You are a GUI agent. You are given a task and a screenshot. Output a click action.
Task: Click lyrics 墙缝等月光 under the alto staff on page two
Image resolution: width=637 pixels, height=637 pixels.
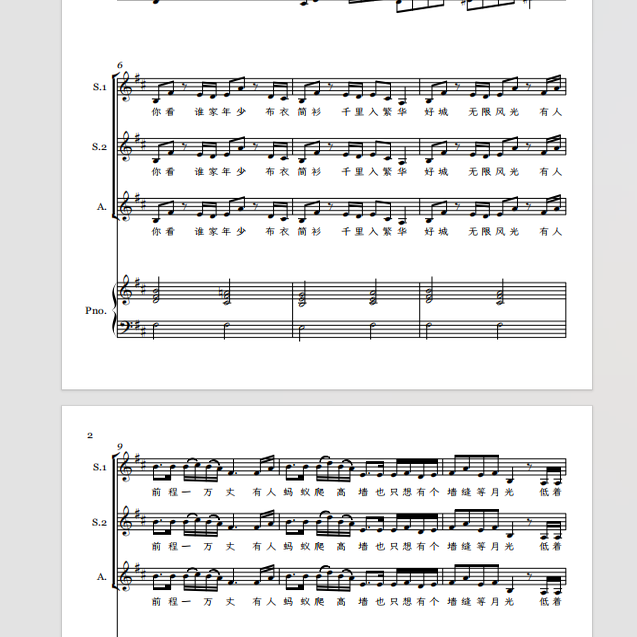(481, 601)
